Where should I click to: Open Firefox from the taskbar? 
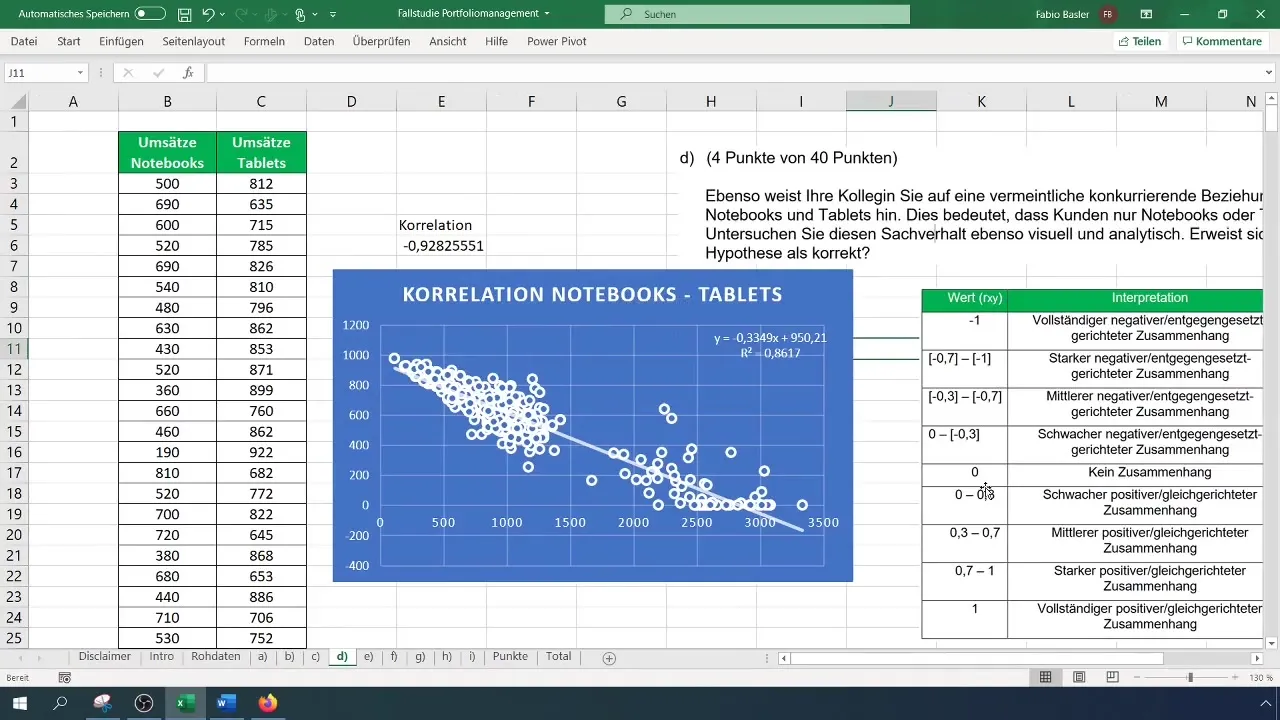click(267, 703)
